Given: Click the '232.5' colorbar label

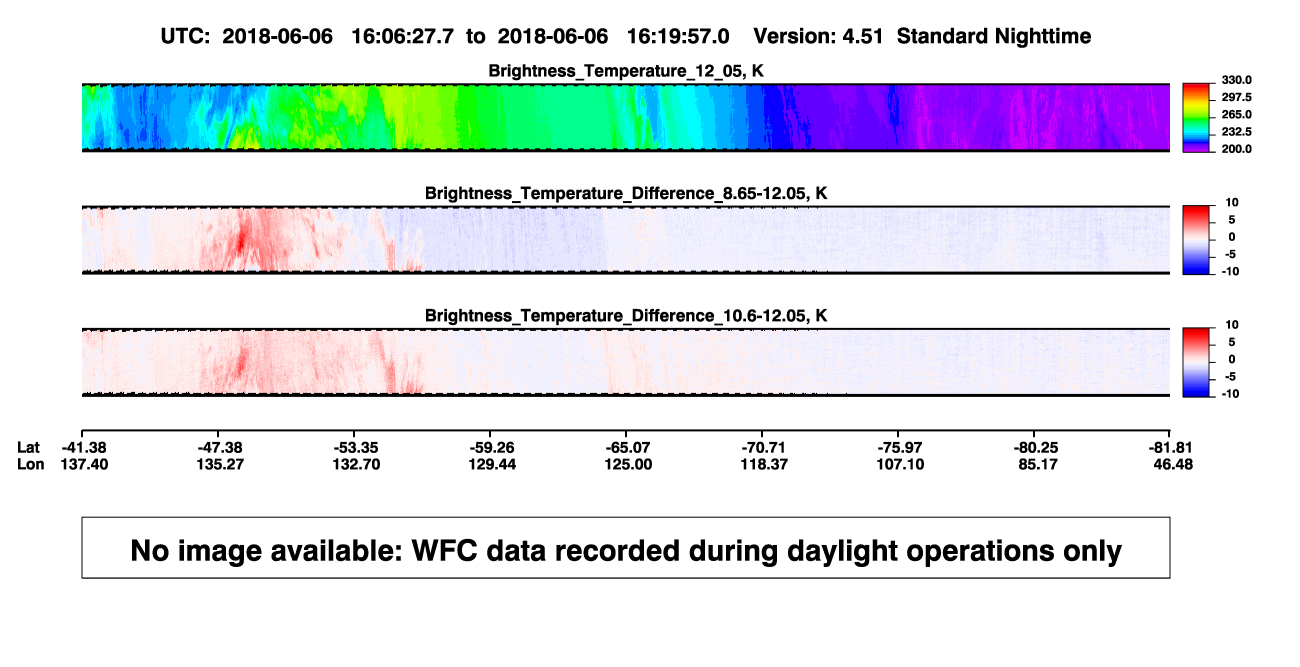Looking at the screenshot, I should 1236,131.
